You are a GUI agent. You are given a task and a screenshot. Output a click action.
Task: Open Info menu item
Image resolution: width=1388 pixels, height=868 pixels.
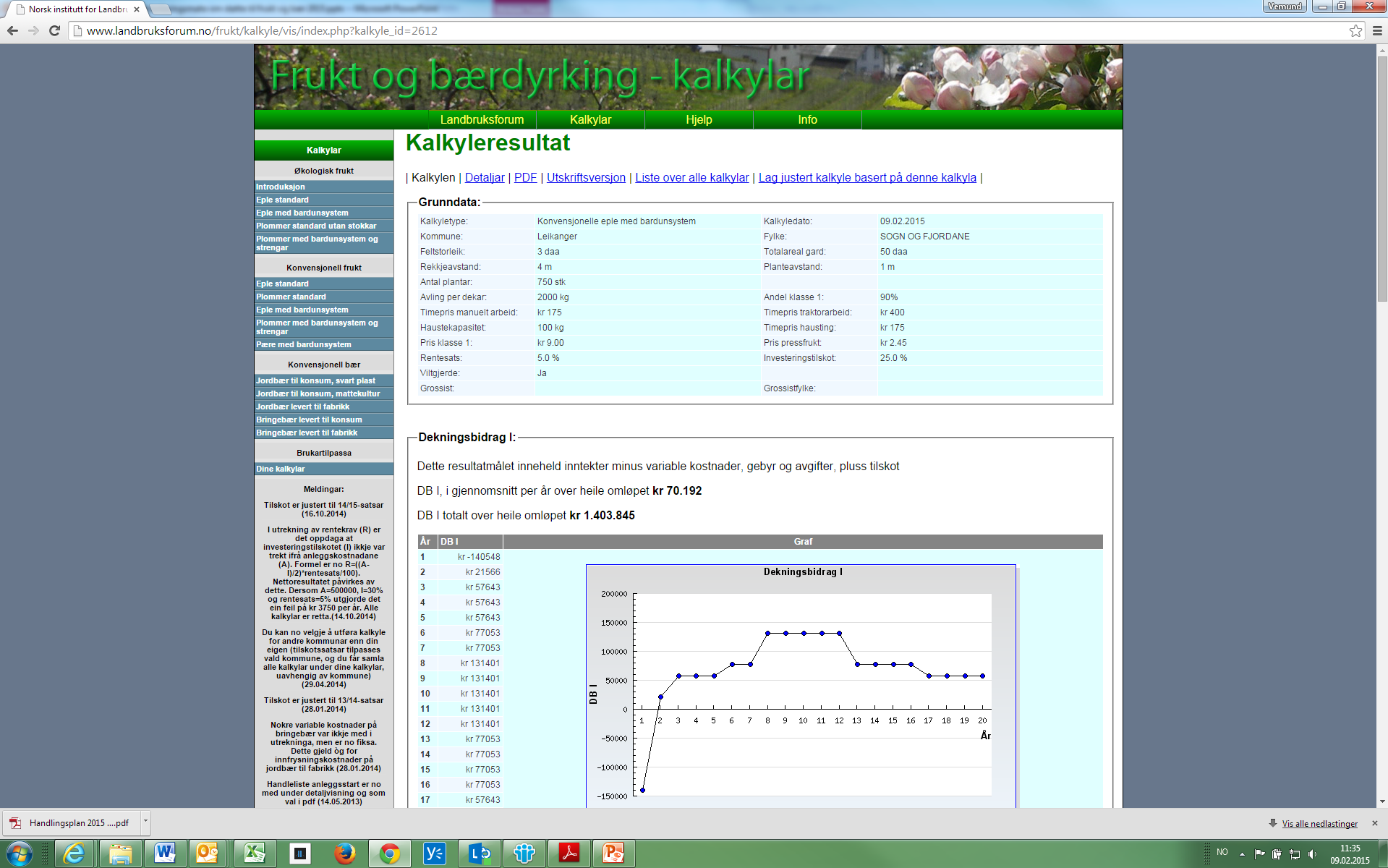[807, 119]
